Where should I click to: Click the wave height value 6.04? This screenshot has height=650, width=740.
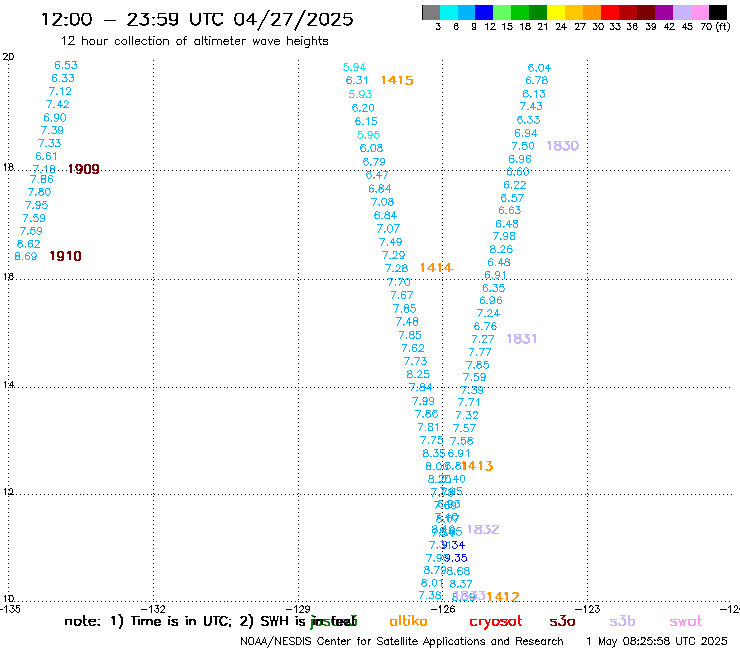[x=539, y=68]
